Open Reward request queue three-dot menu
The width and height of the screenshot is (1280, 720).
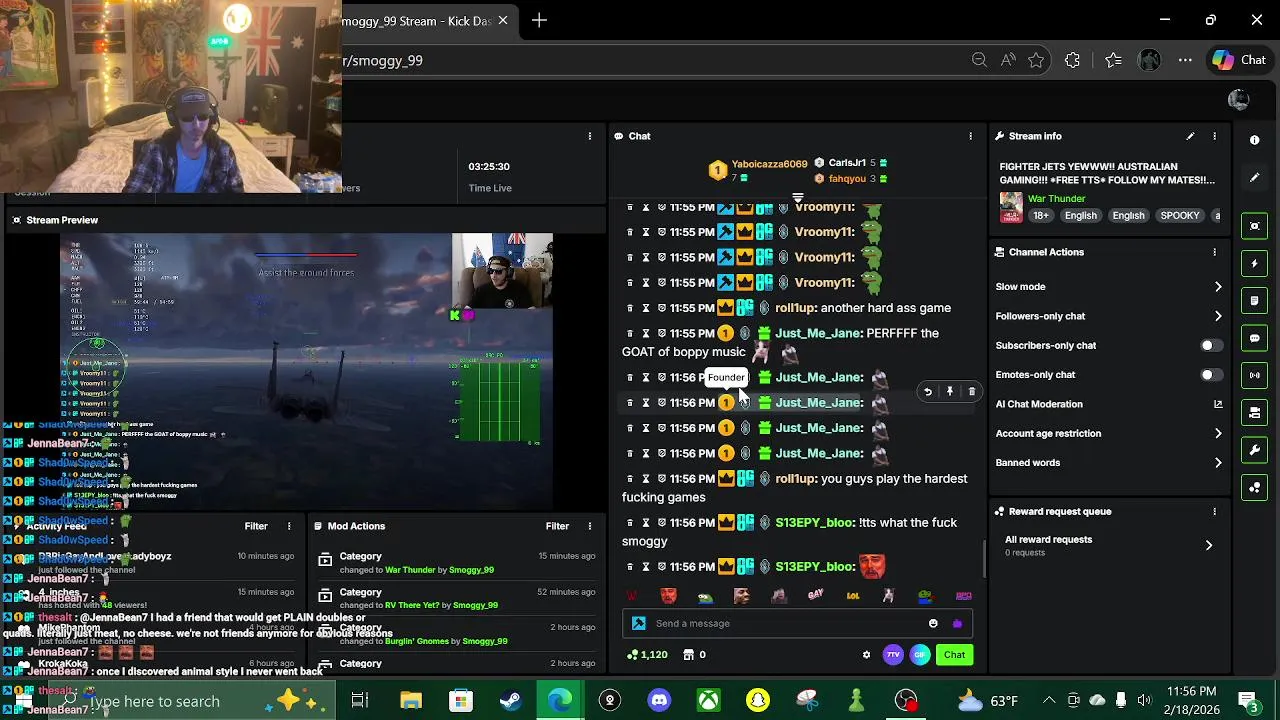click(x=1214, y=511)
